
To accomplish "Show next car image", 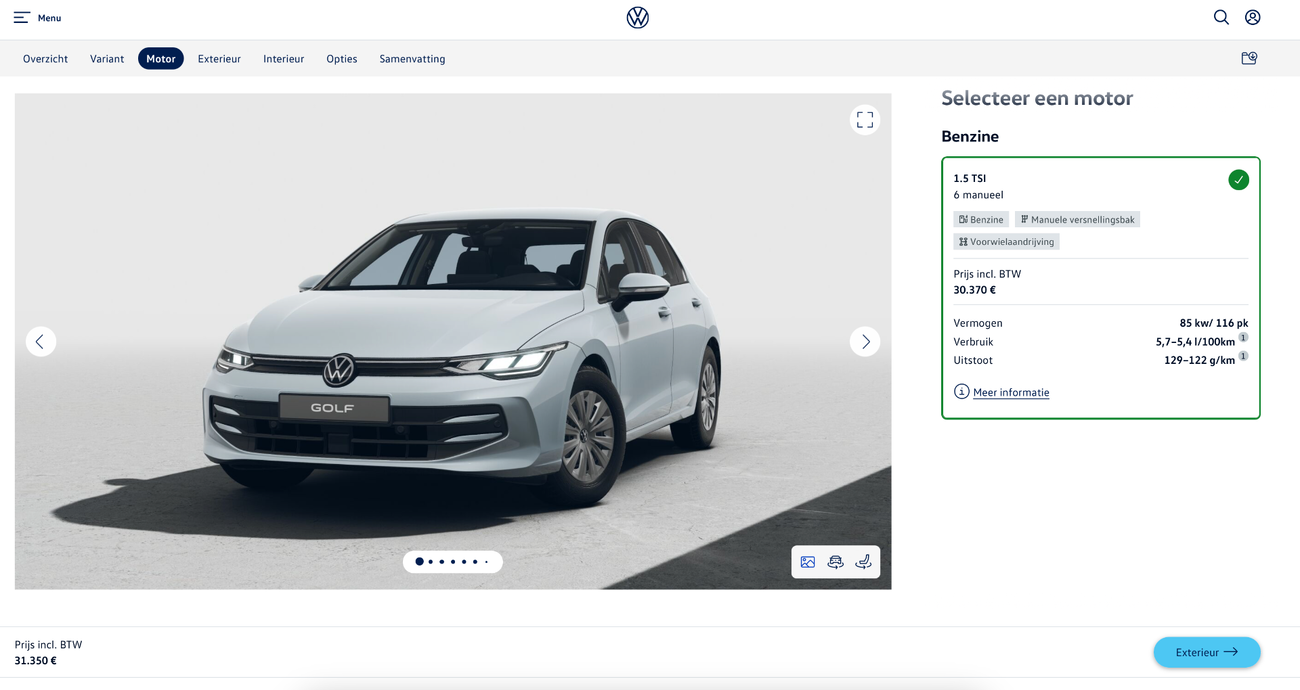I will [865, 342].
